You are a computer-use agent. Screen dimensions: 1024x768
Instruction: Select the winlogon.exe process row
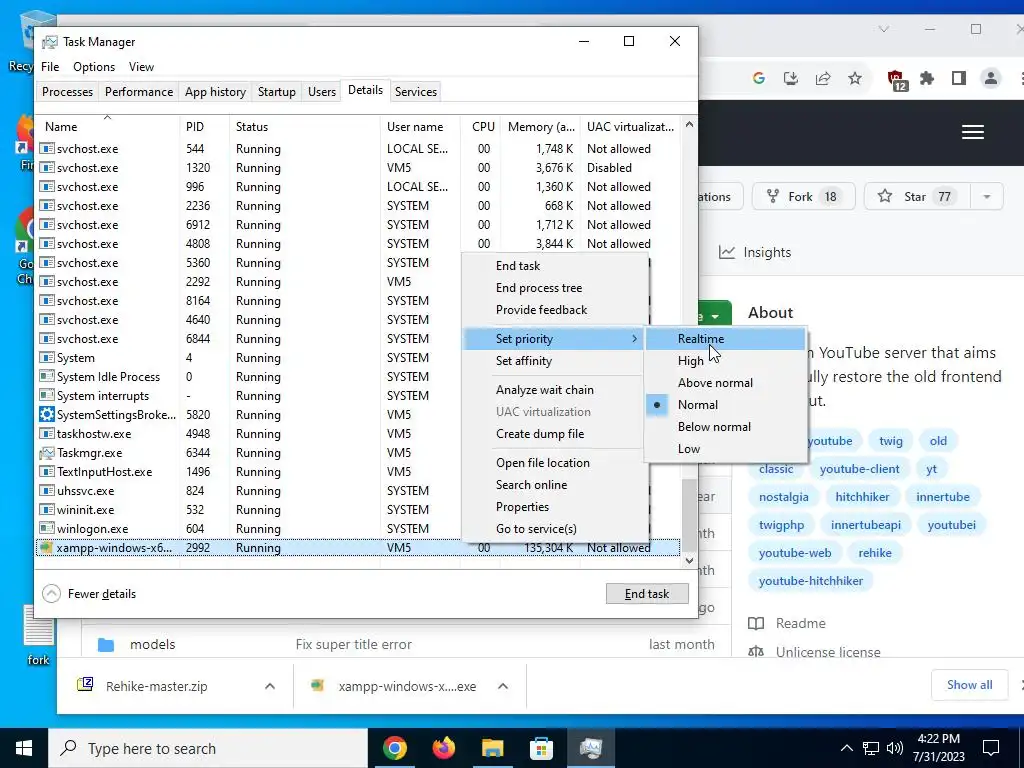point(248,529)
